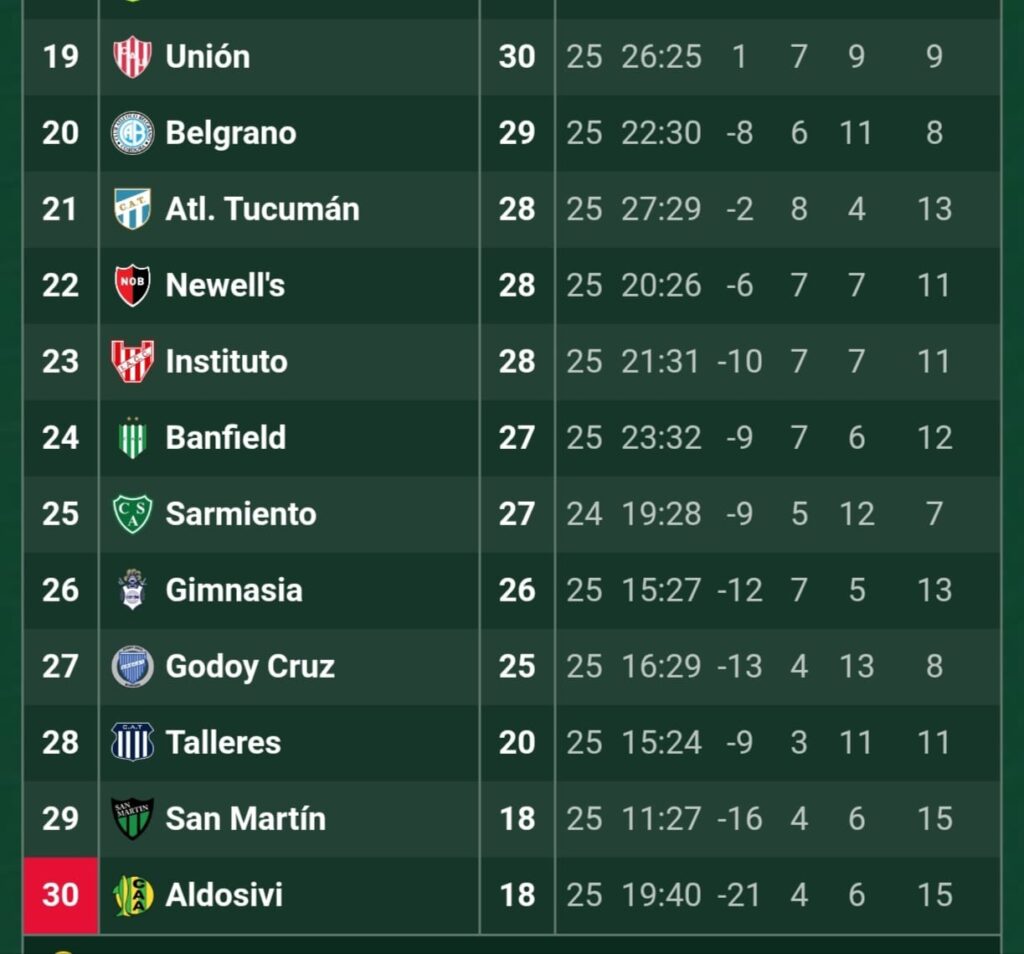1024x954 pixels.
Task: Select Gimnasia's 26 points cell
Action: point(517,590)
